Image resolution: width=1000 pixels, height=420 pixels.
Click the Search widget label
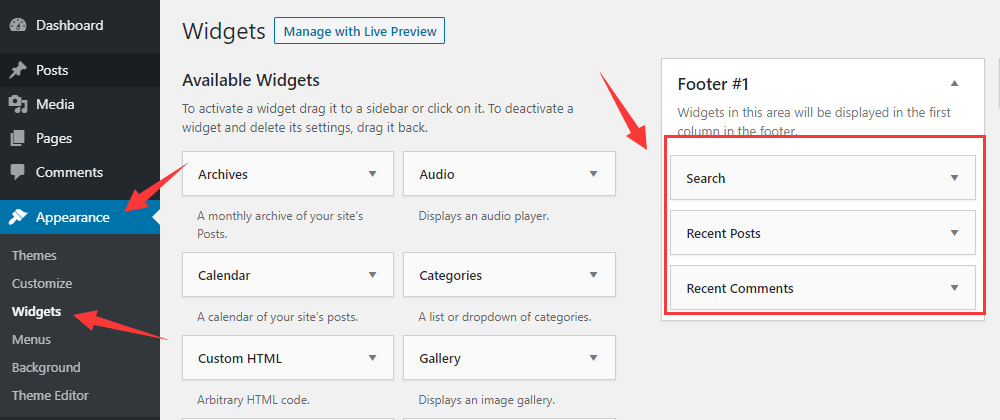tap(705, 178)
